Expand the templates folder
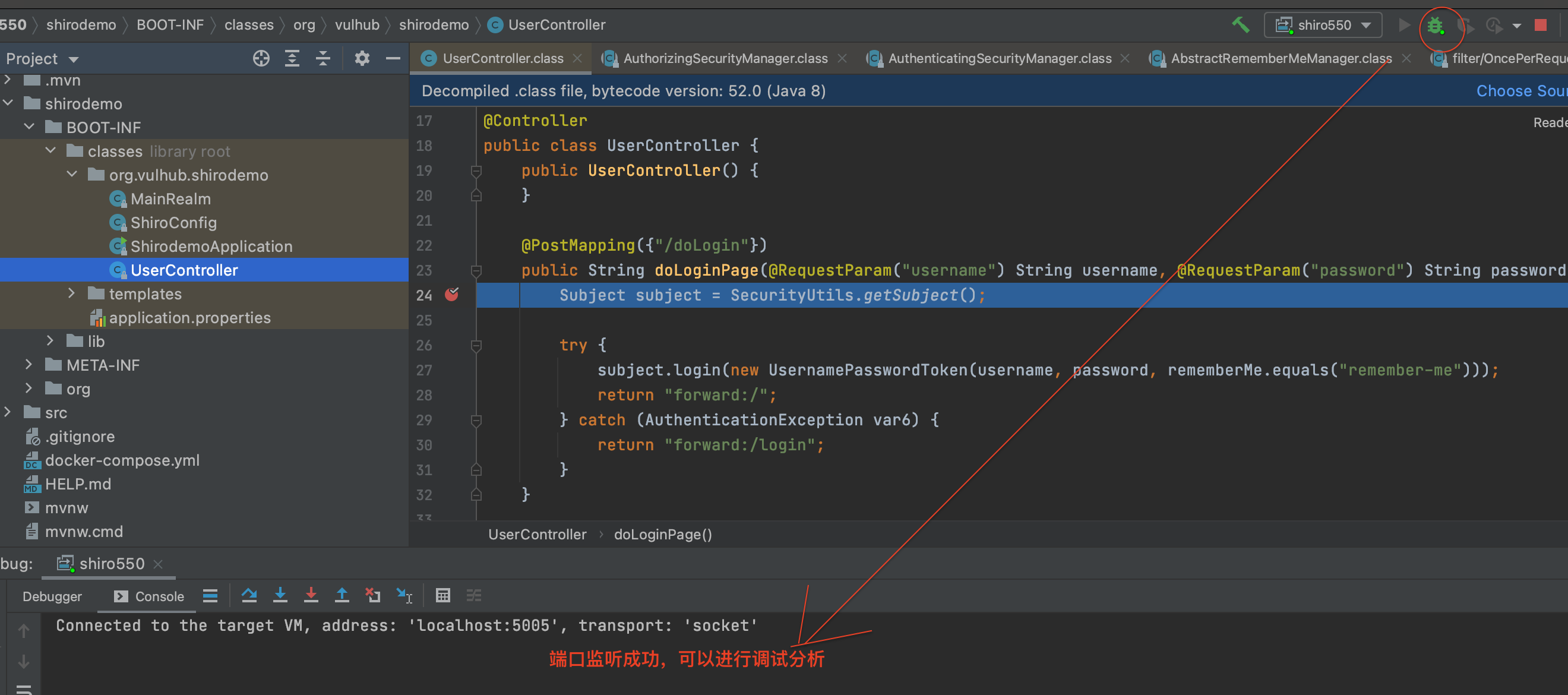This screenshot has width=1568, height=695. 72,293
